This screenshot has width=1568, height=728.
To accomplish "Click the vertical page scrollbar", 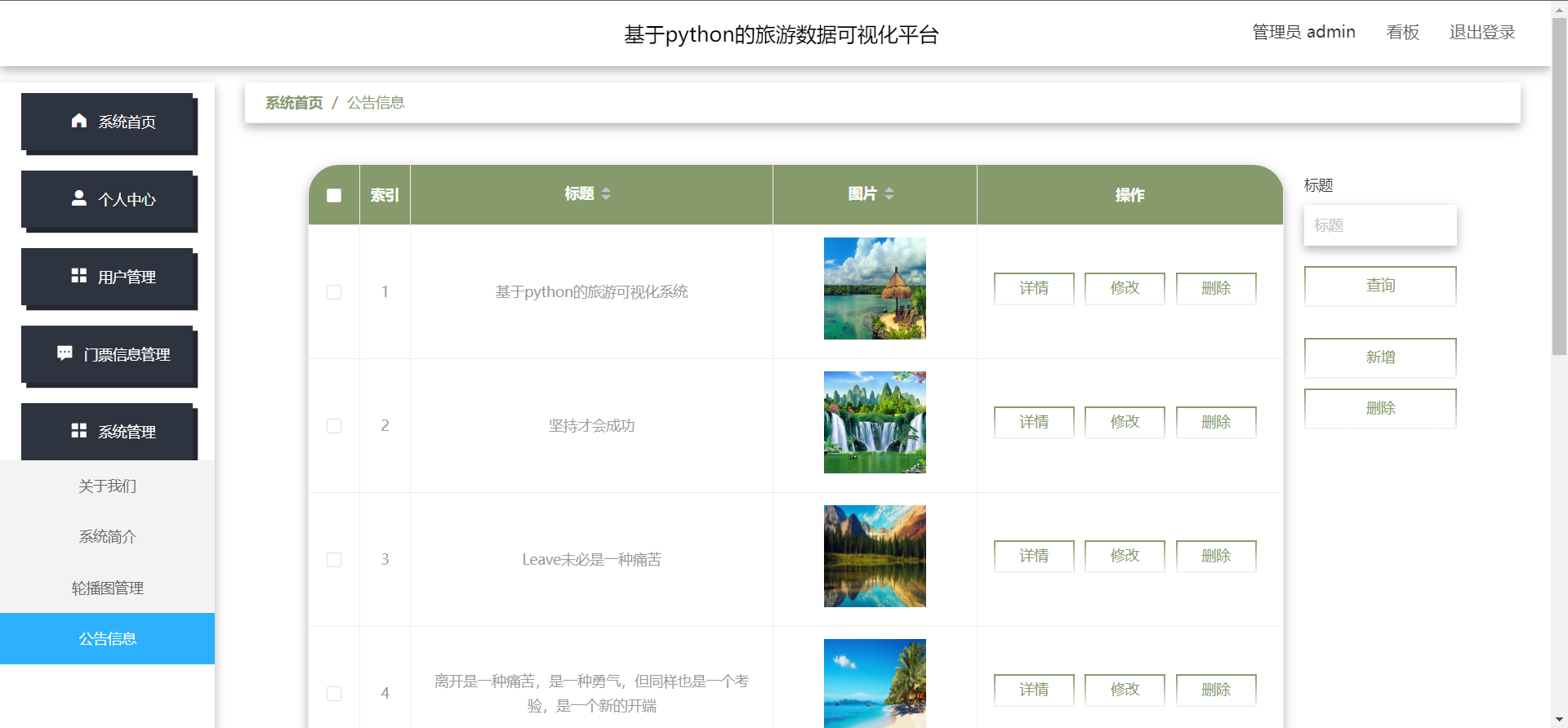I will pos(1559,186).
